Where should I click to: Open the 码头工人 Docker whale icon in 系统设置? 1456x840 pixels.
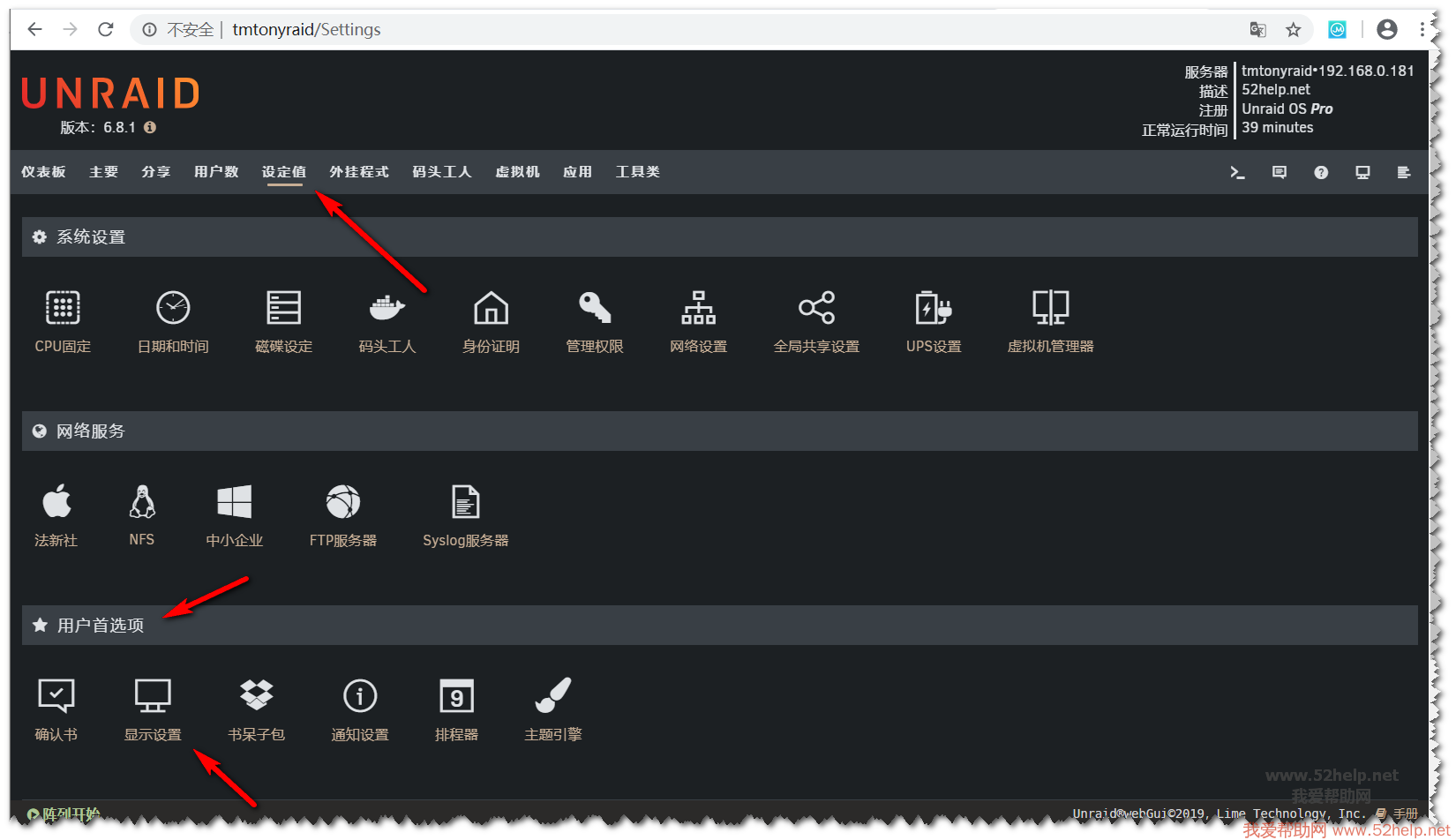coord(387,308)
